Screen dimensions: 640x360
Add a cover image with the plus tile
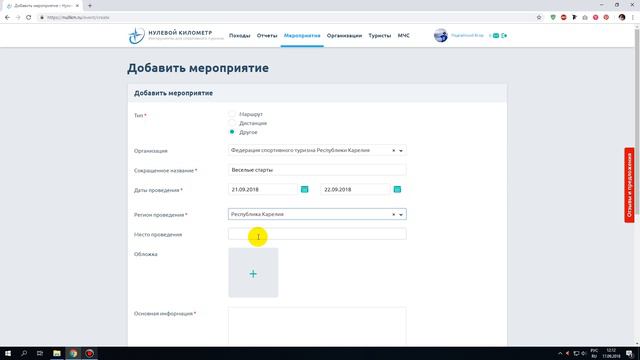[253, 273]
